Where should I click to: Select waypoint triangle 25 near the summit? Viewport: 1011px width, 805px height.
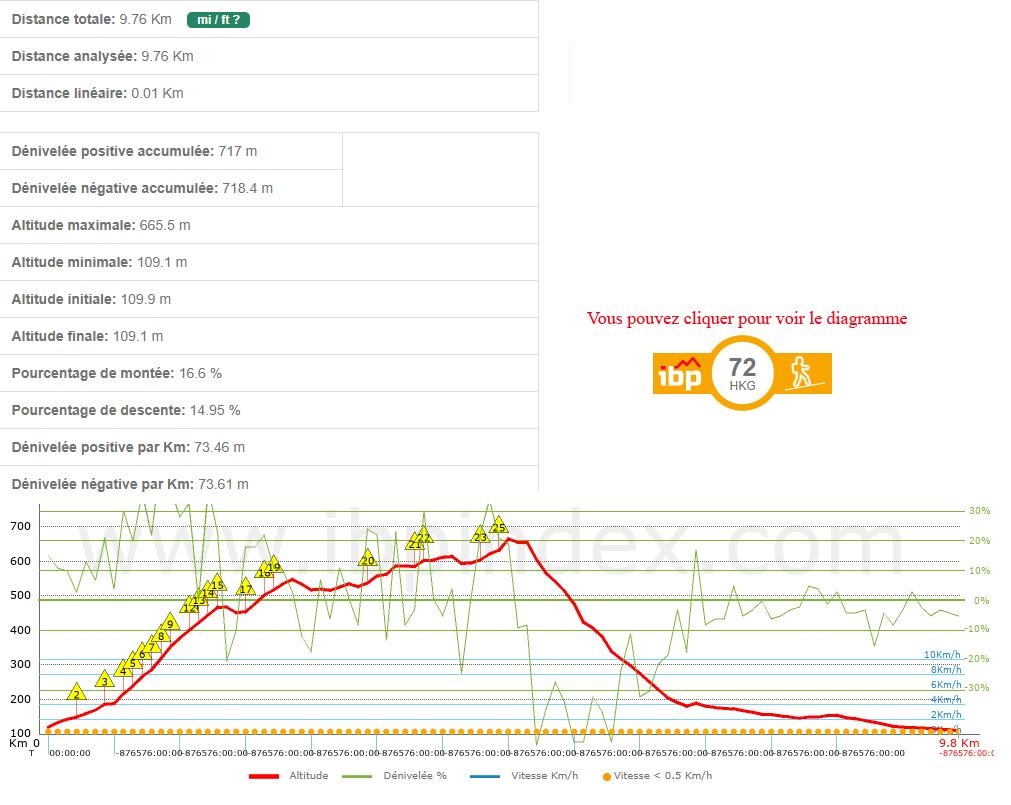[x=499, y=525]
